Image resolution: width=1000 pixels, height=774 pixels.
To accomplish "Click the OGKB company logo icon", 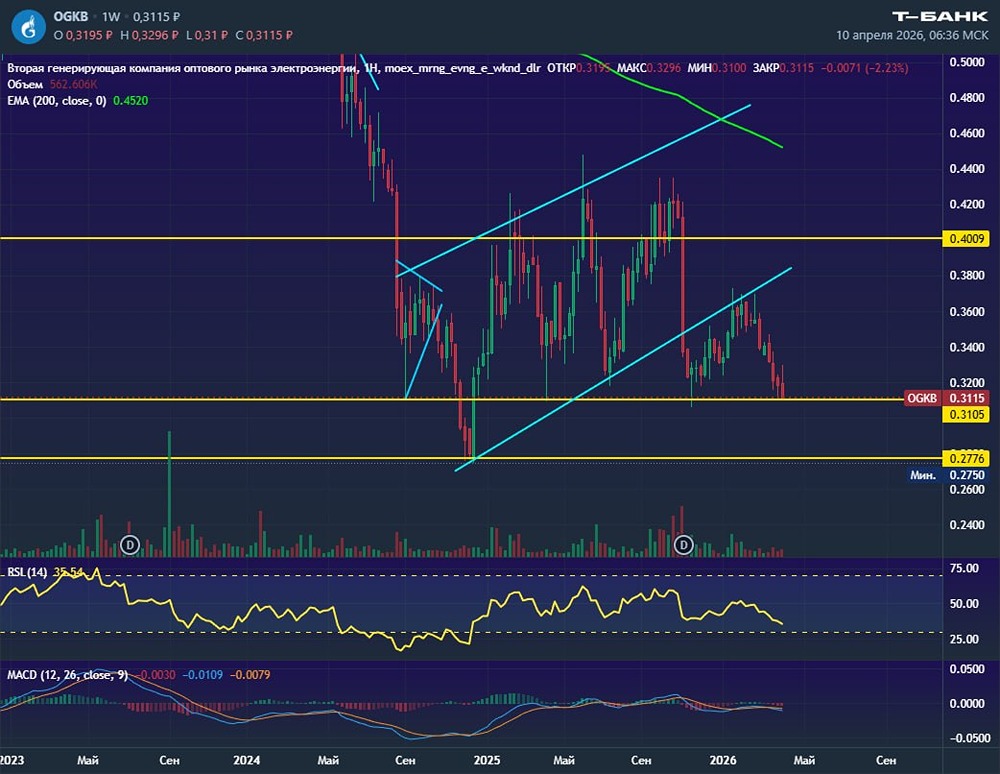I will [x=29, y=27].
